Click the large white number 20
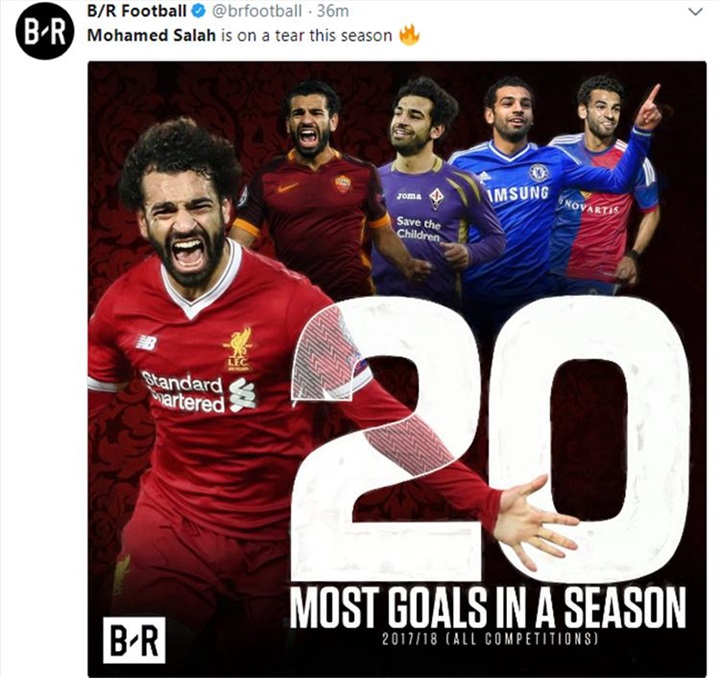 tap(489, 437)
